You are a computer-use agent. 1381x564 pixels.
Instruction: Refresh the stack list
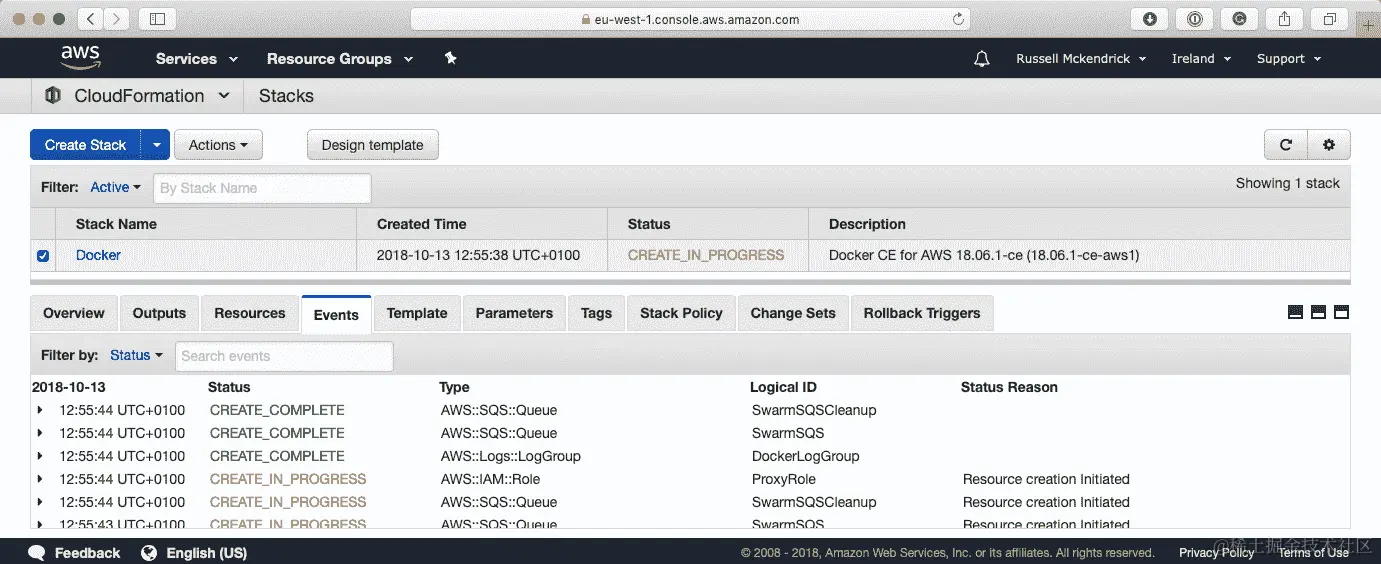tap(1286, 145)
